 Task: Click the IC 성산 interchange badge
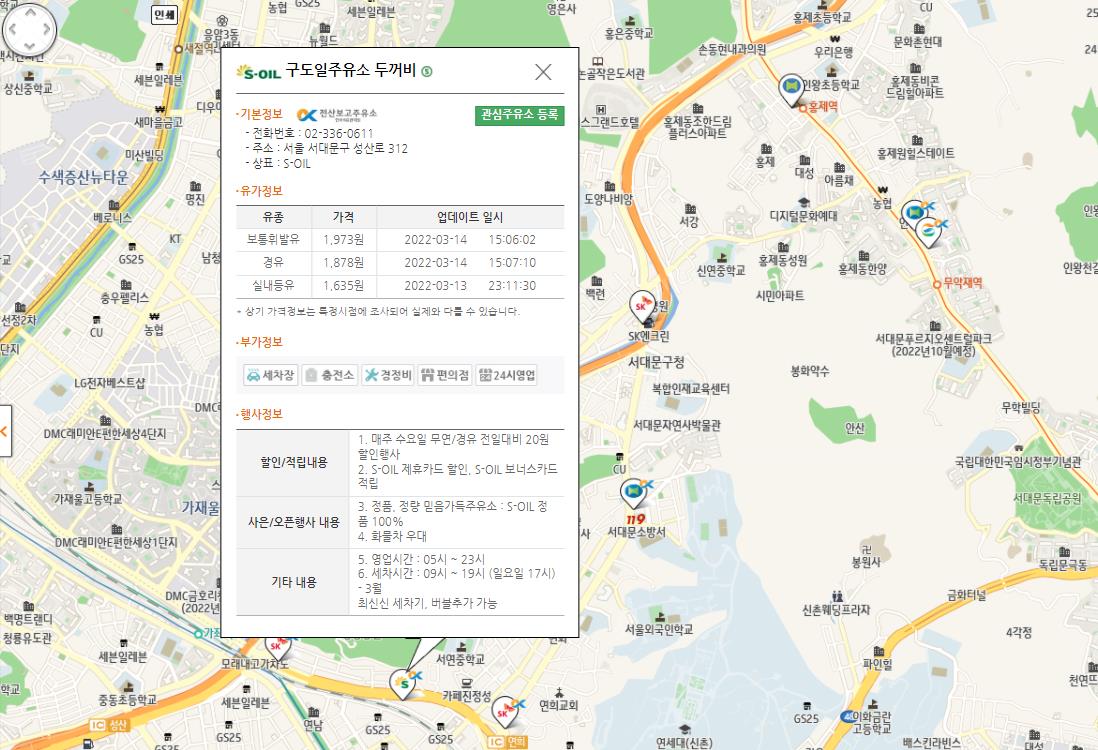tap(109, 725)
